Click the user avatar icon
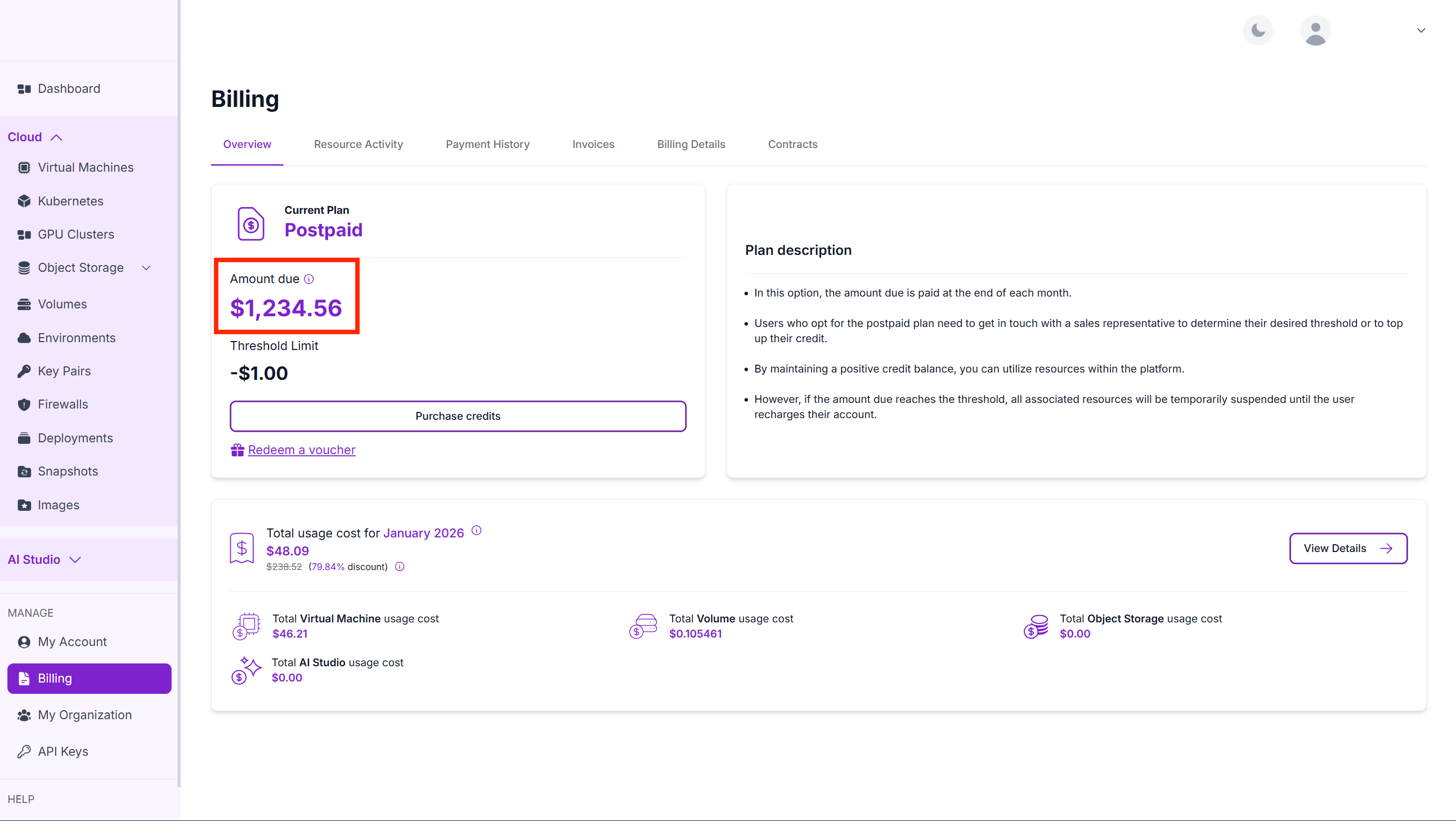The width and height of the screenshot is (1456, 821). pyautogui.click(x=1315, y=30)
